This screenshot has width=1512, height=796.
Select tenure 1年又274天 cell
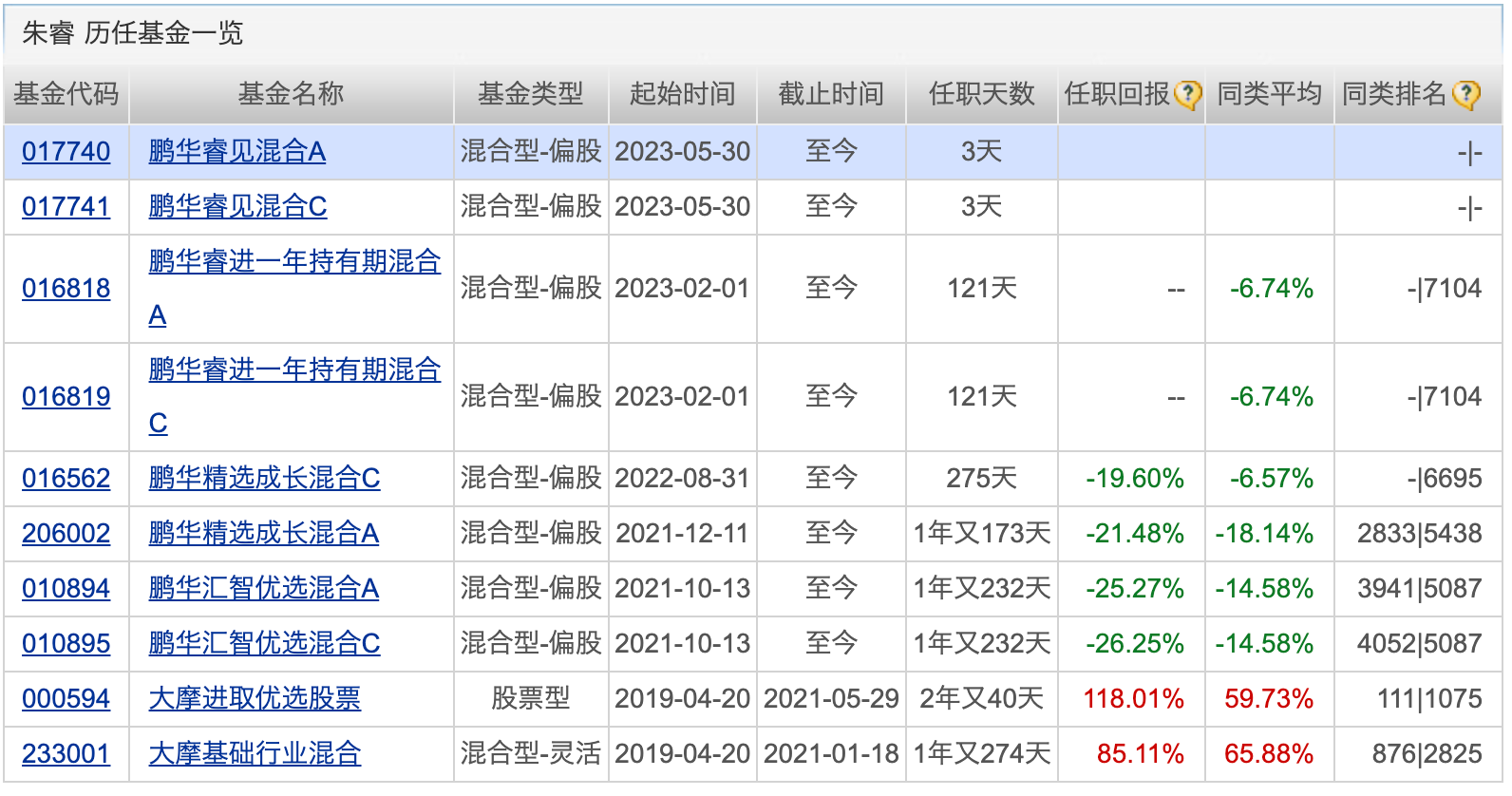coord(982,754)
